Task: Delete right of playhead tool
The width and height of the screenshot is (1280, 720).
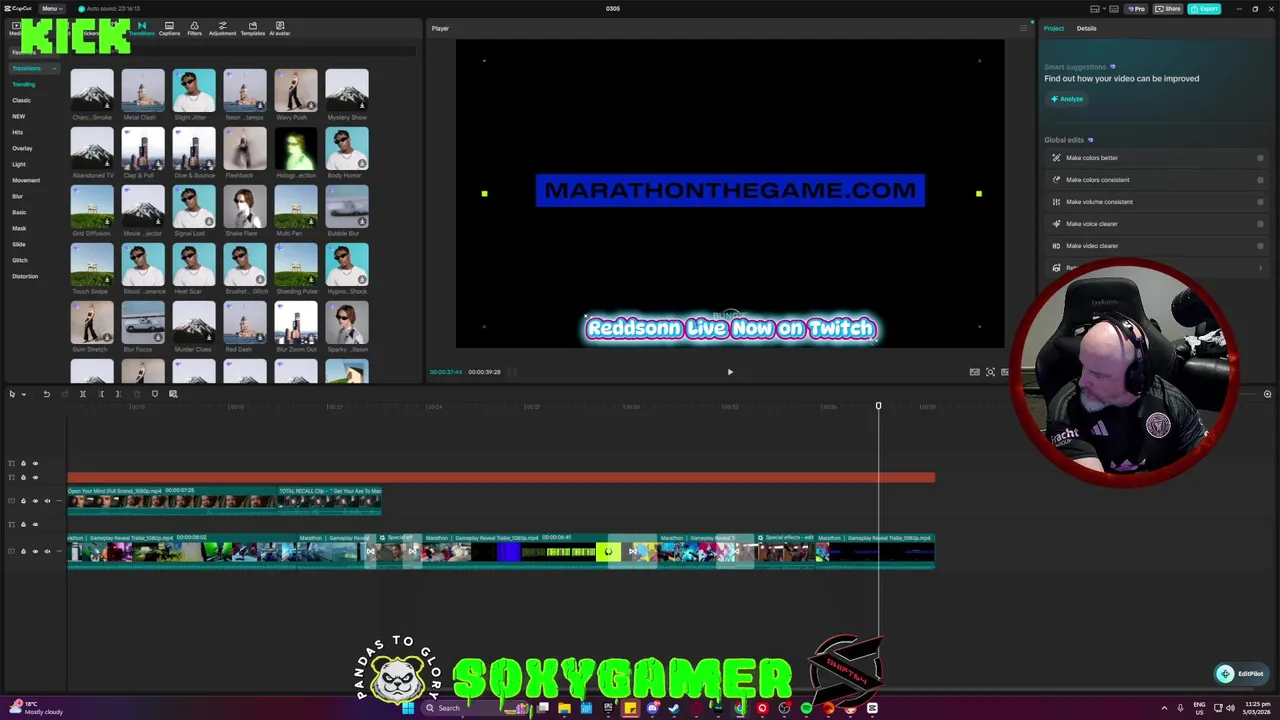Action: pos(118,394)
